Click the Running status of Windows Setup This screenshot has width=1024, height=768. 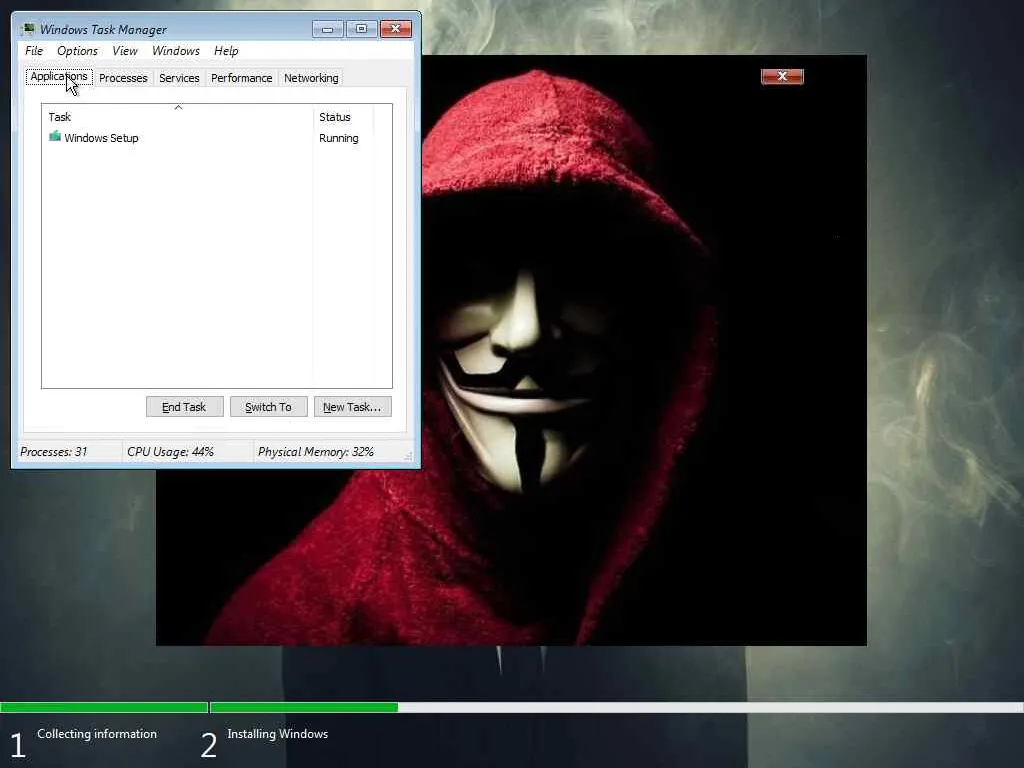coord(338,138)
